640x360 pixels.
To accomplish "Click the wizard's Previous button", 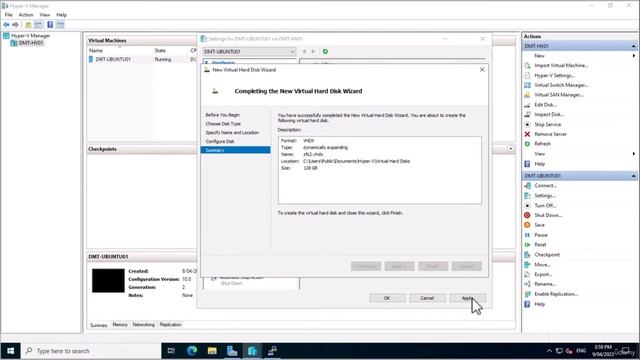I will pos(366,266).
